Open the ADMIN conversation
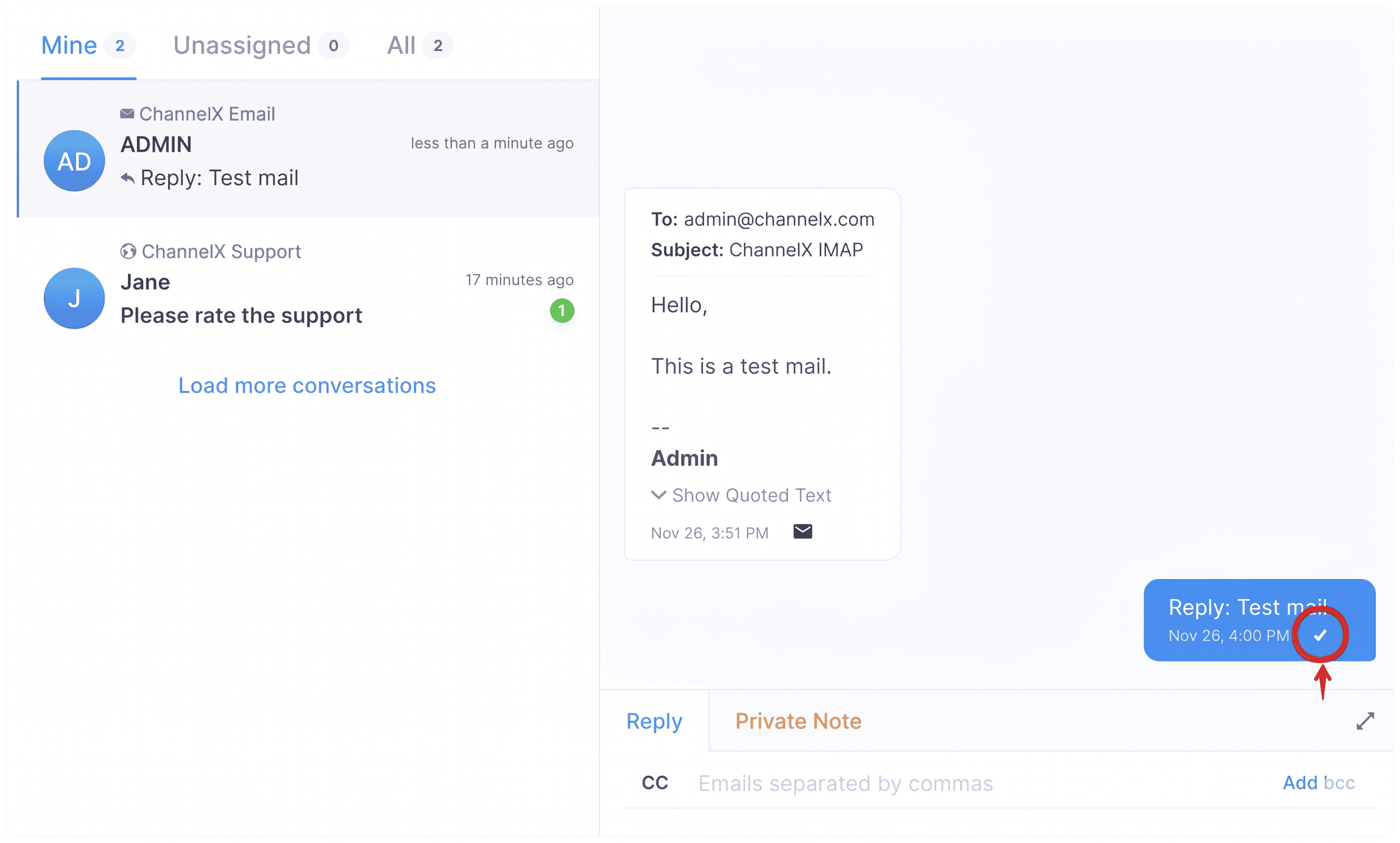Screen dimensions: 1400x843 (x=309, y=149)
